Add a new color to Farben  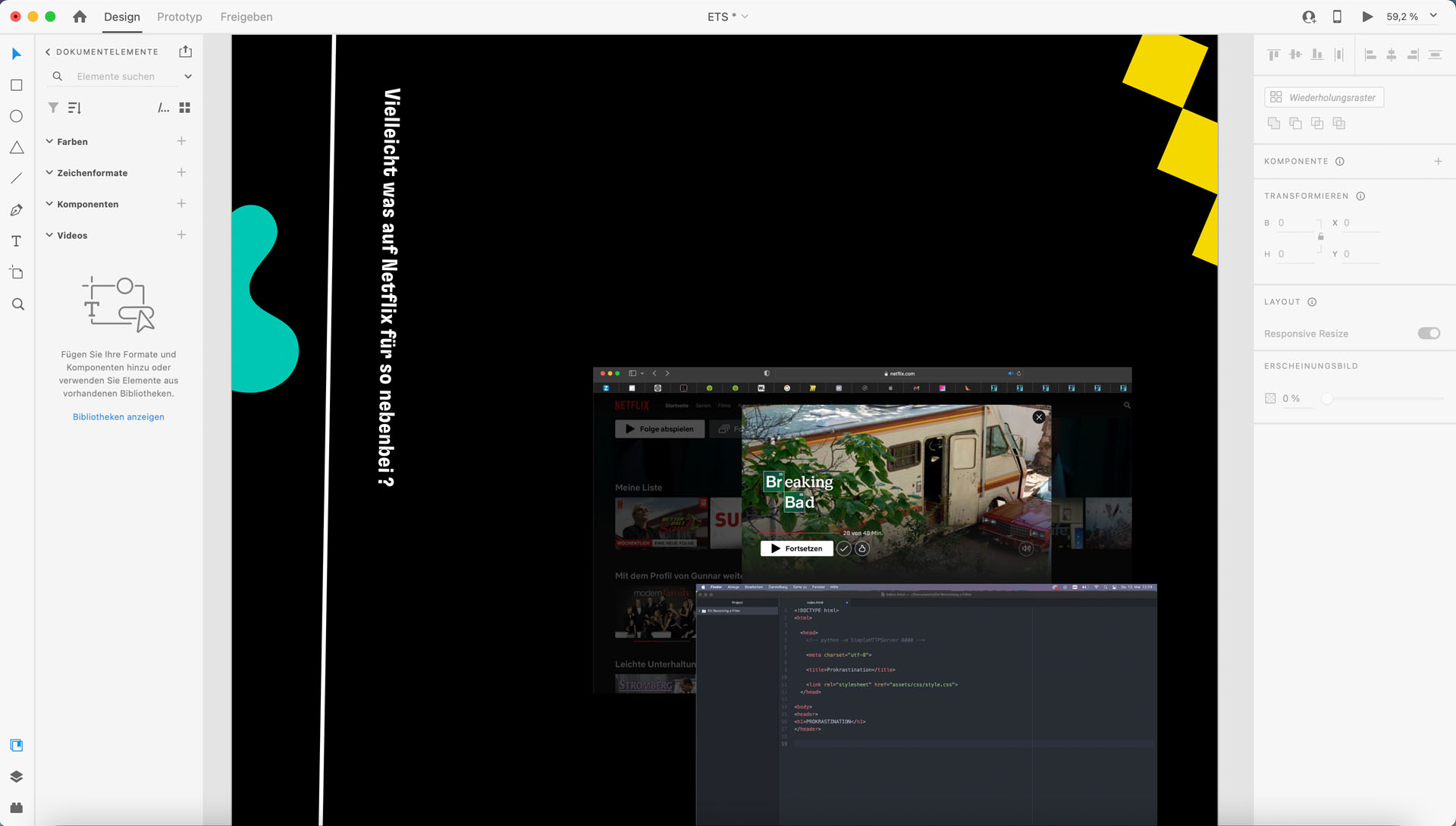181,141
